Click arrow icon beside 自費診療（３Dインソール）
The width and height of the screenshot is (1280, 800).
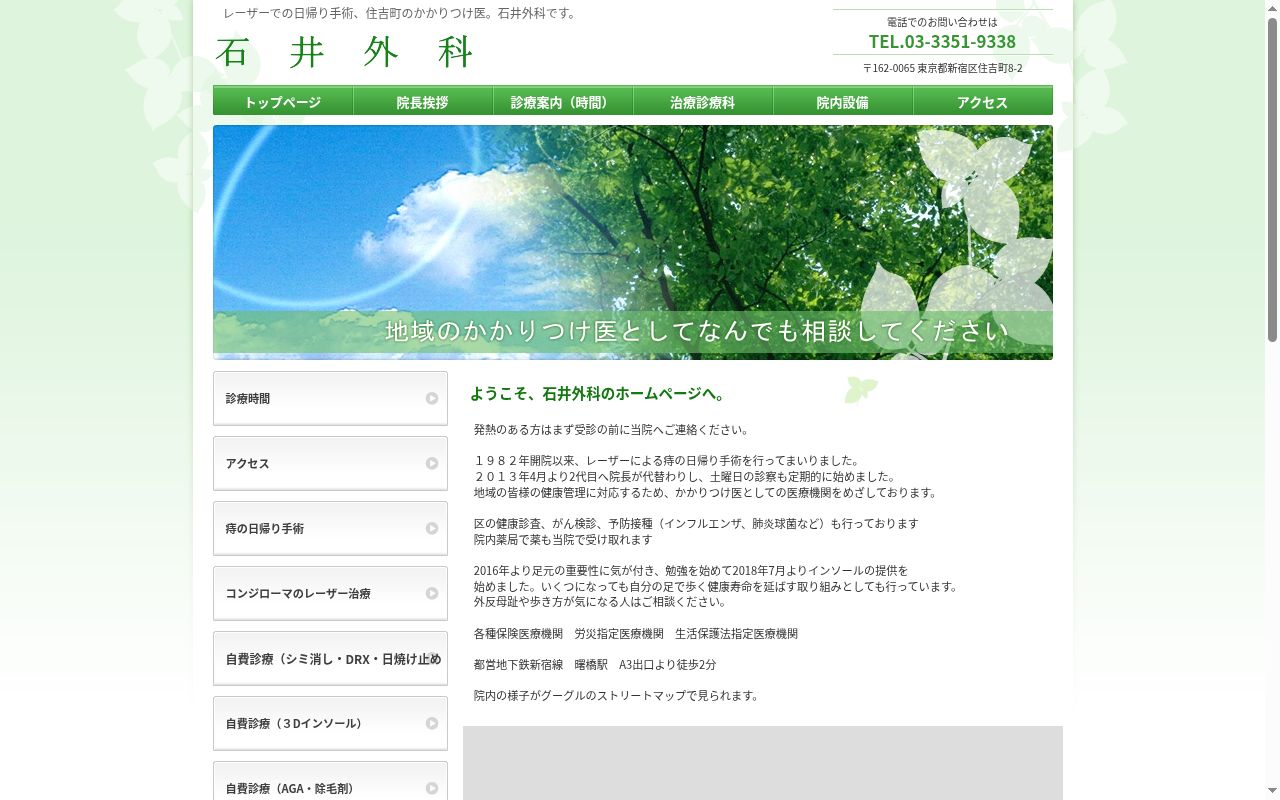click(432, 723)
